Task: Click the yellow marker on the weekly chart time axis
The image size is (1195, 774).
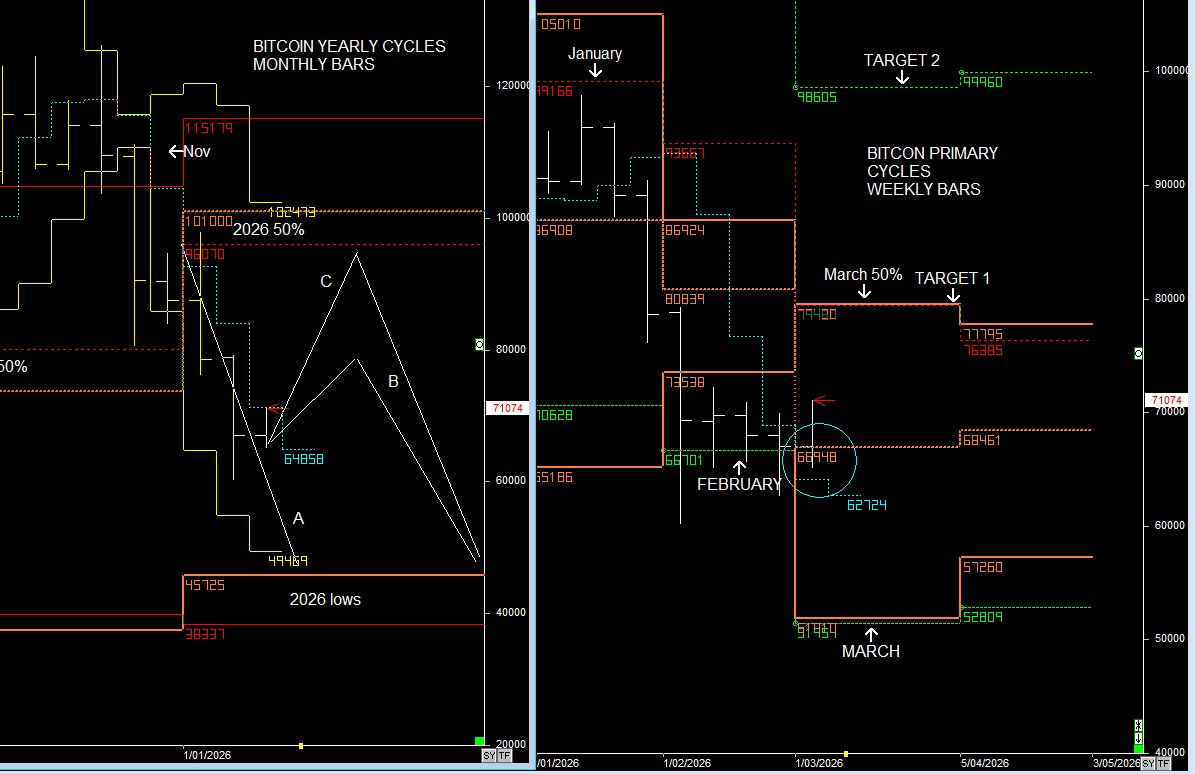Action: (x=846, y=753)
